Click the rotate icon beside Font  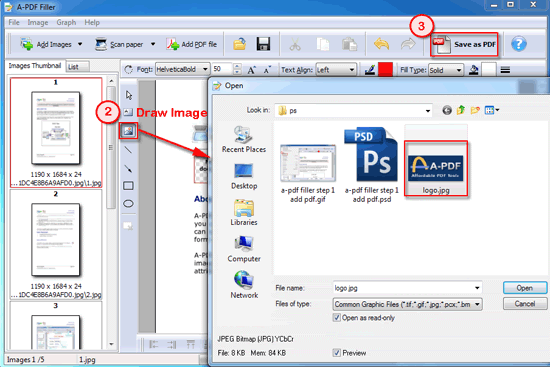pos(128,69)
